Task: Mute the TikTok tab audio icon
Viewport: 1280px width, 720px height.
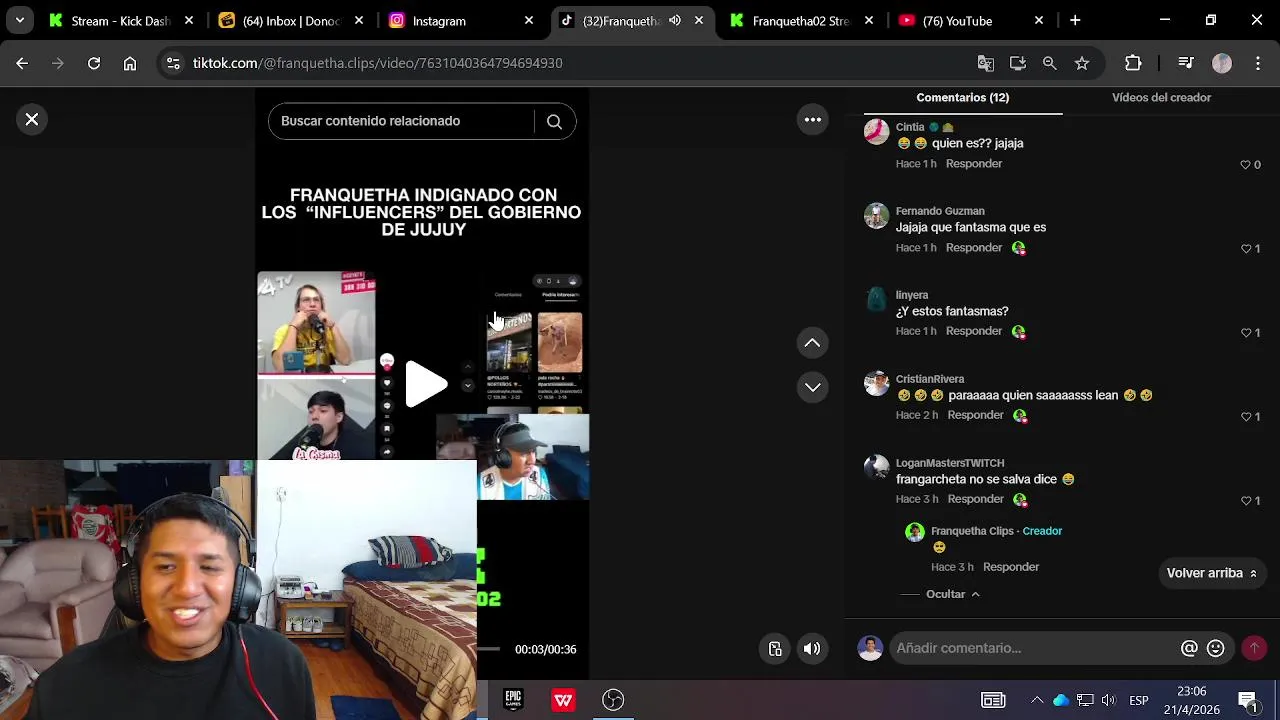Action: [675, 20]
